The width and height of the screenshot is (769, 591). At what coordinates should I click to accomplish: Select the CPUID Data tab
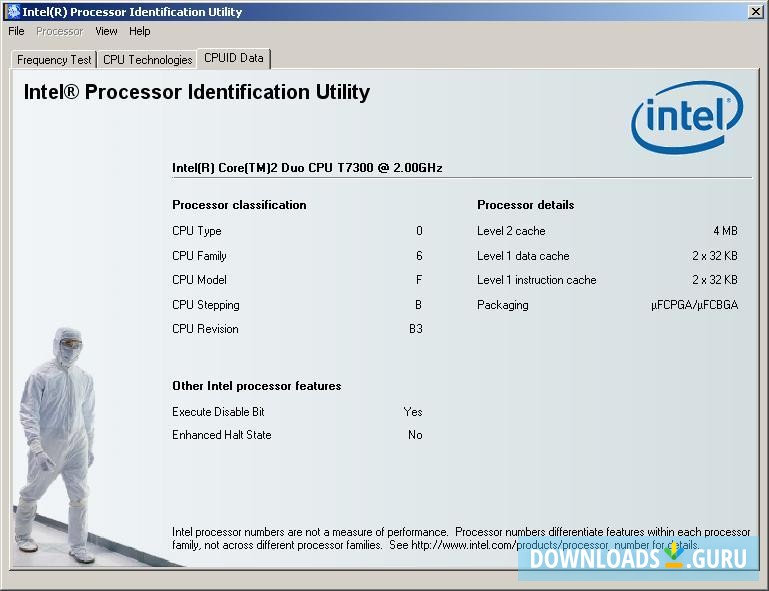click(233, 58)
